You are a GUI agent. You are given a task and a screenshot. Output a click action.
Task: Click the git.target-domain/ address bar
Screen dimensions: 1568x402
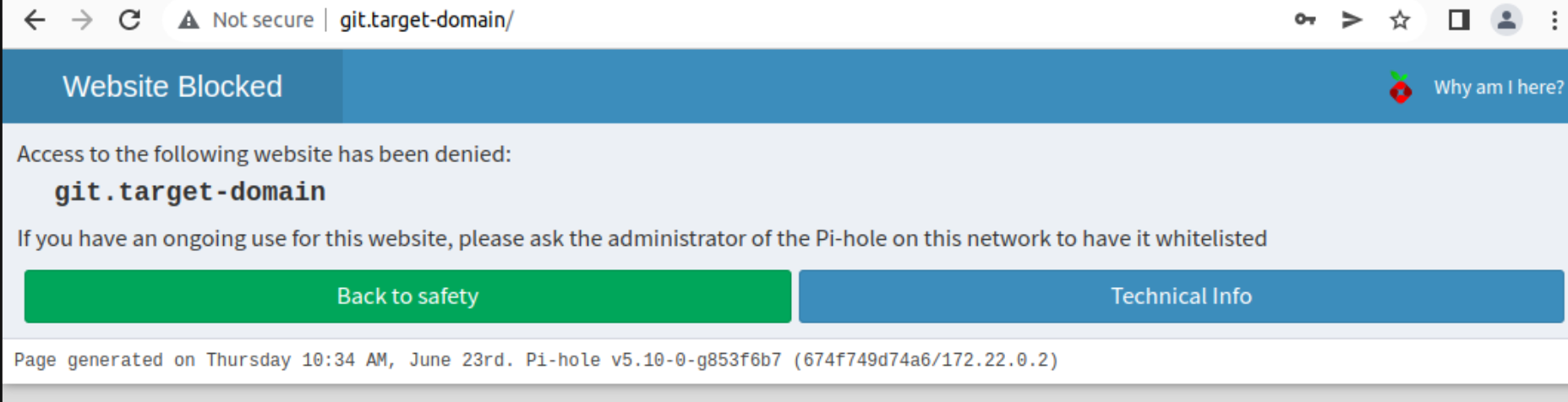point(426,19)
